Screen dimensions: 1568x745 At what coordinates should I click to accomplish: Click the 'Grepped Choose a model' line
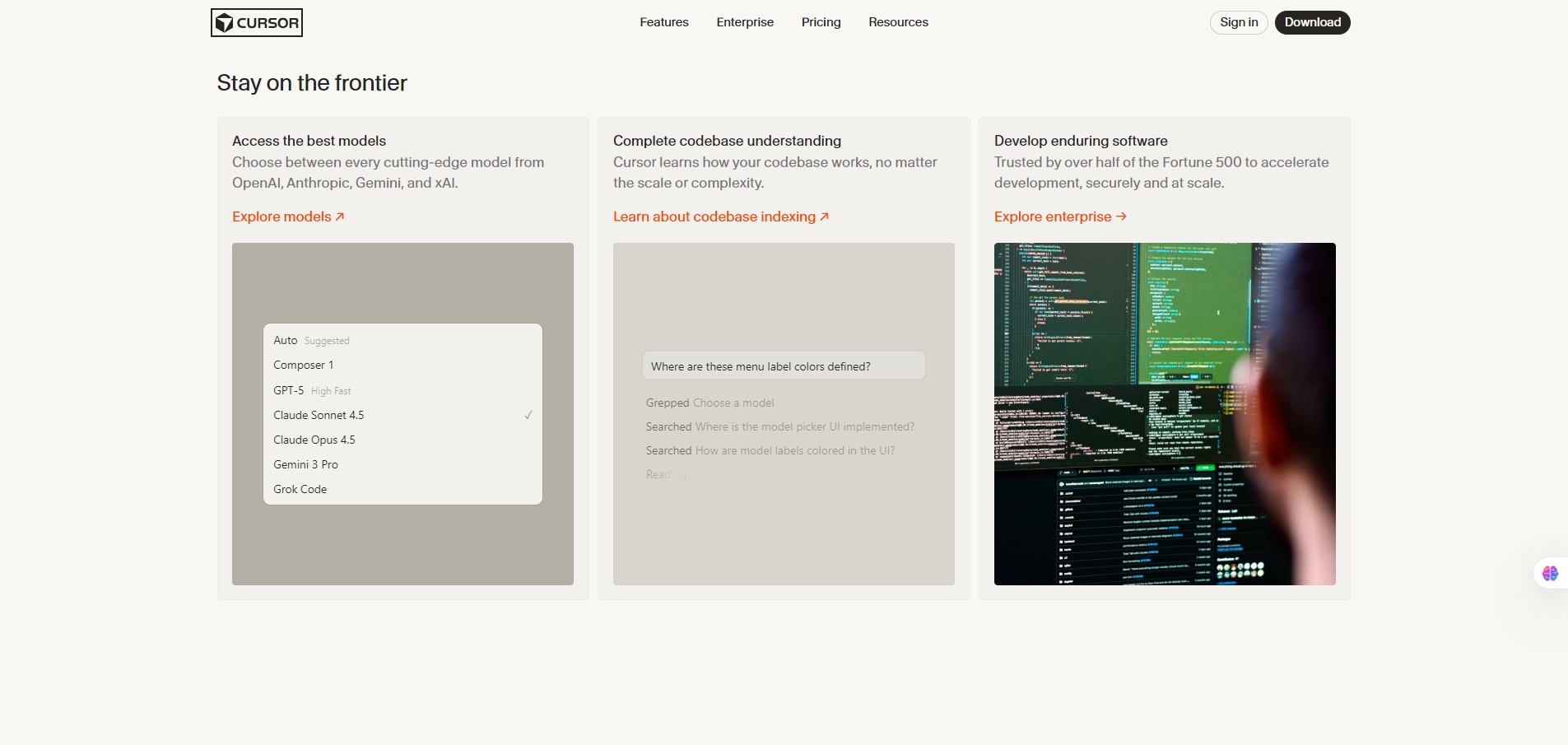click(710, 403)
